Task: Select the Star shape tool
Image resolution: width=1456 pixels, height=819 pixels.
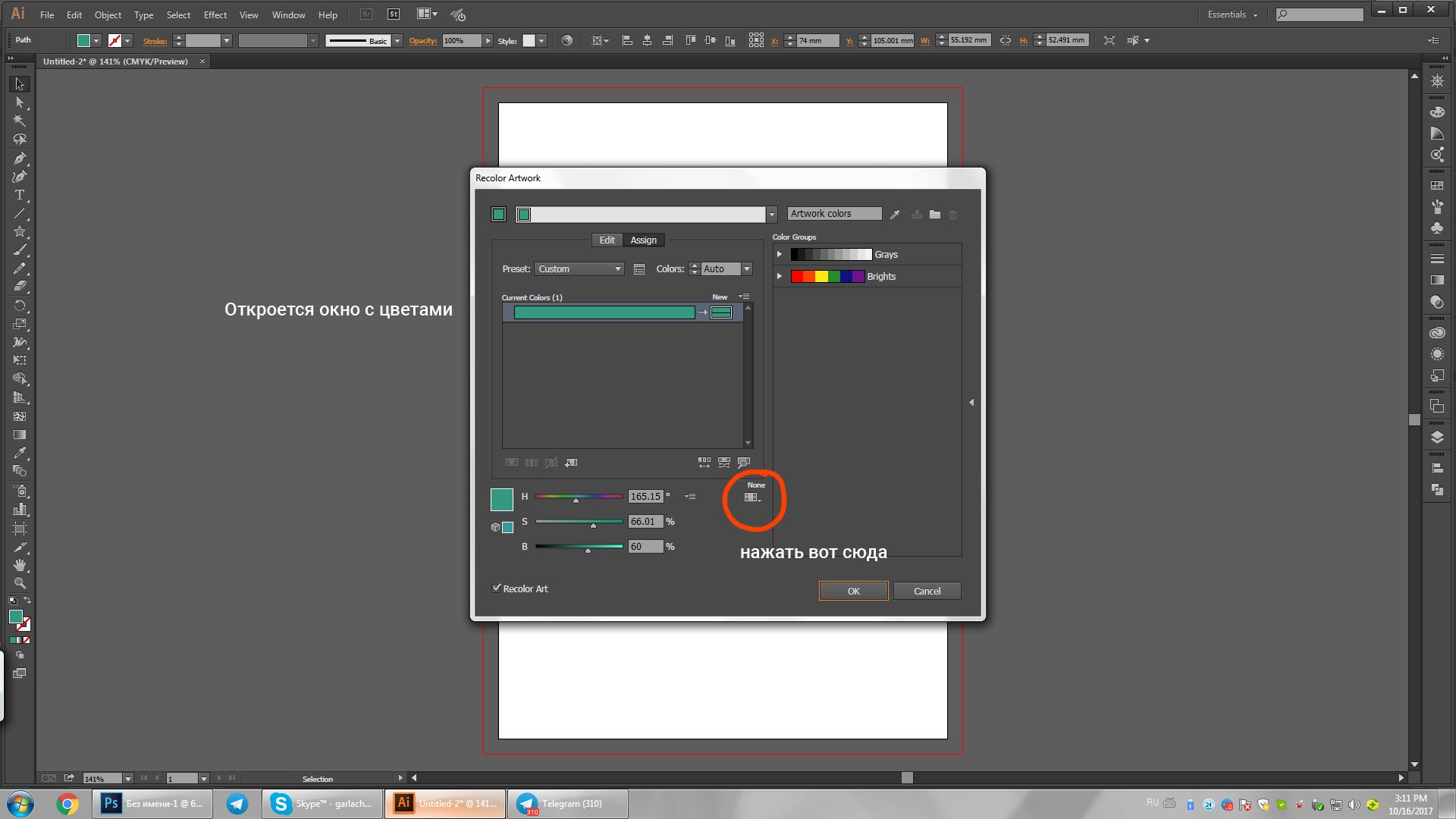Action: 20,231
